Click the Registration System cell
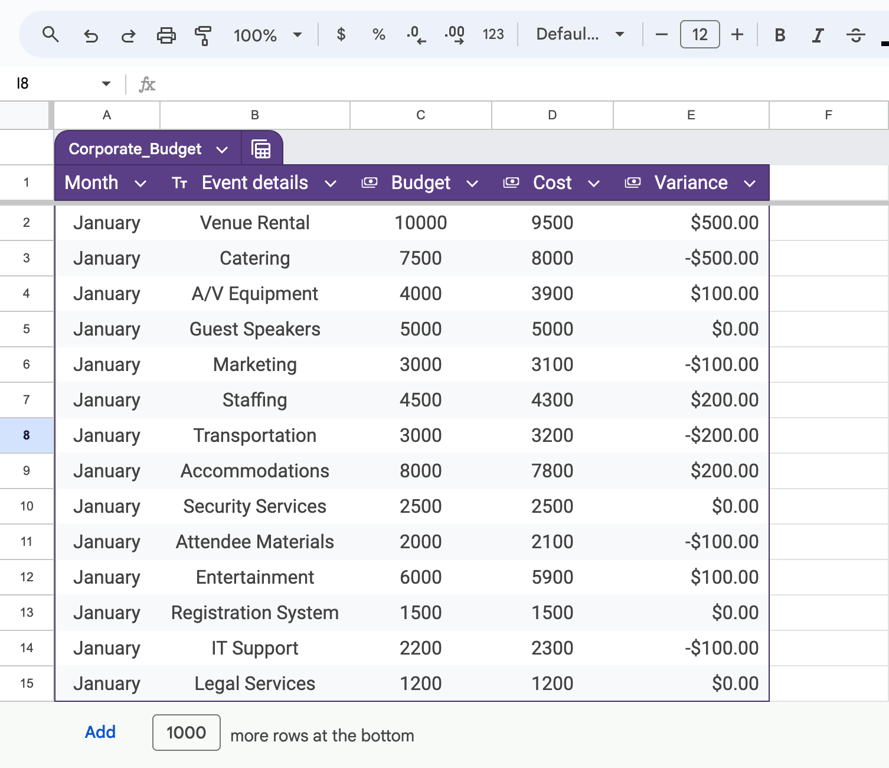Image resolution: width=889 pixels, height=768 pixels. tap(255, 613)
